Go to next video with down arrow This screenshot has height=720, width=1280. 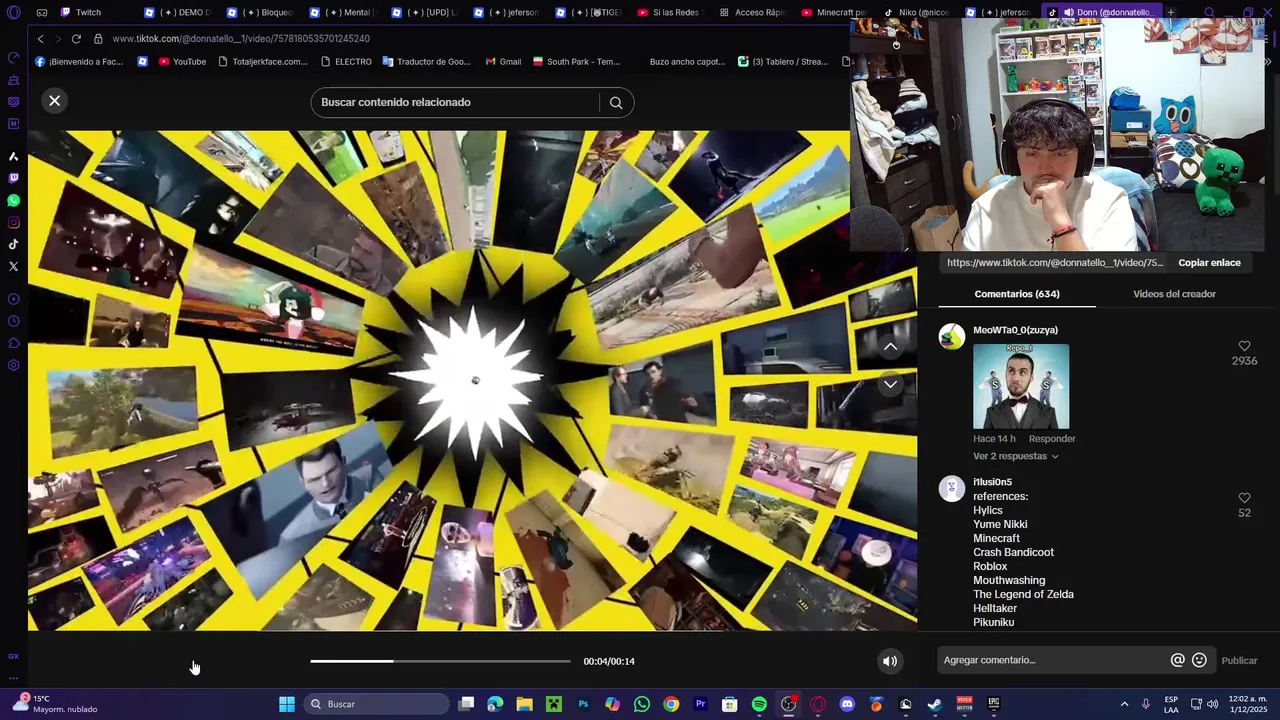click(890, 384)
